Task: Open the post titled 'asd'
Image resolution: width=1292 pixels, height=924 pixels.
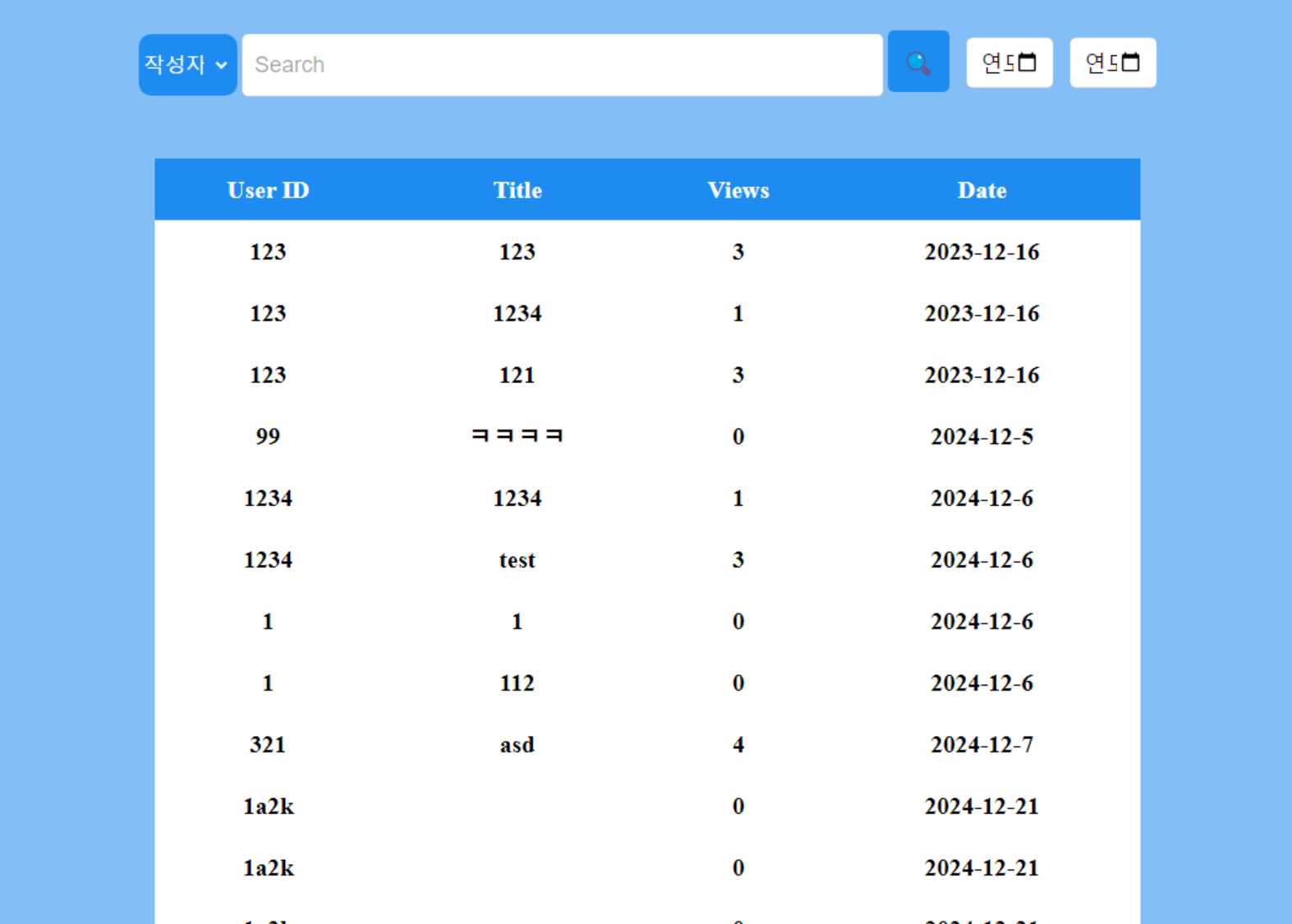Action: pyautogui.click(x=517, y=745)
